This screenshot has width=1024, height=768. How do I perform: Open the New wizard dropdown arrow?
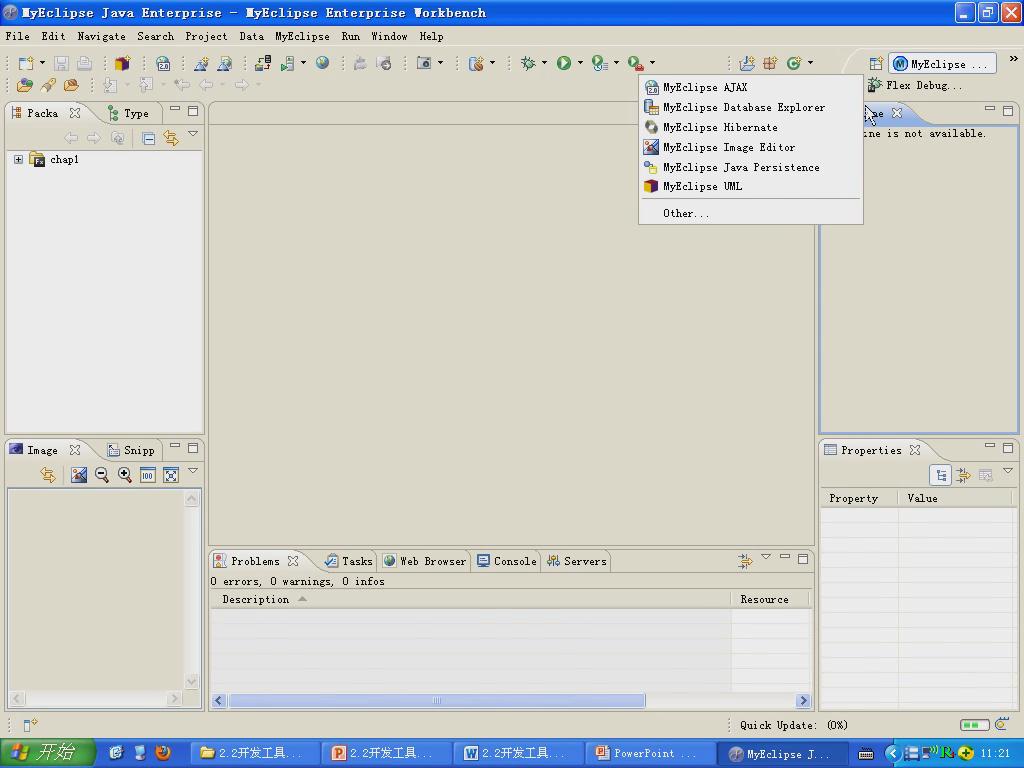pos(42,63)
